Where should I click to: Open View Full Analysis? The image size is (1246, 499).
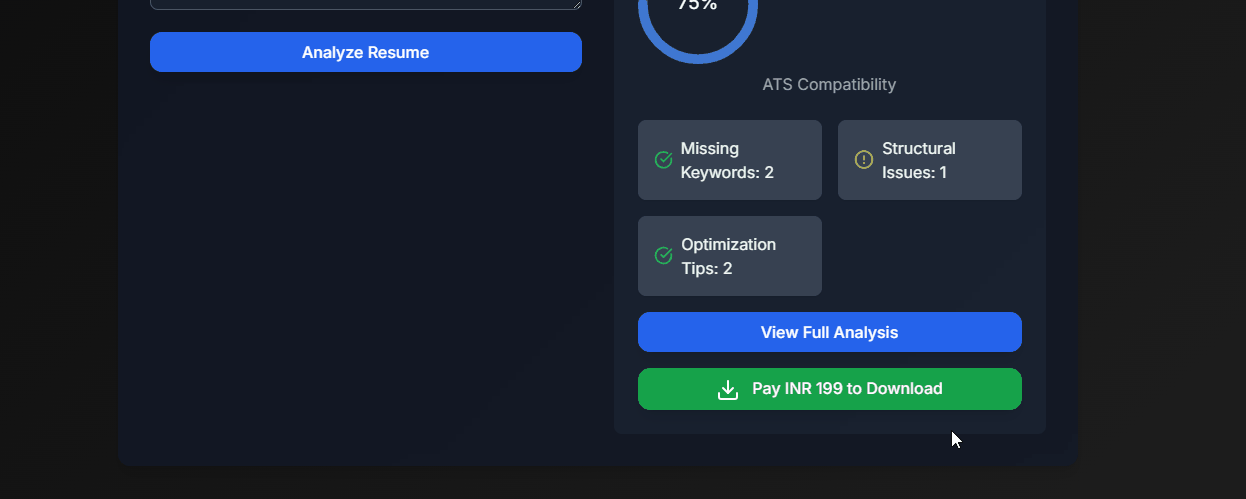point(830,332)
